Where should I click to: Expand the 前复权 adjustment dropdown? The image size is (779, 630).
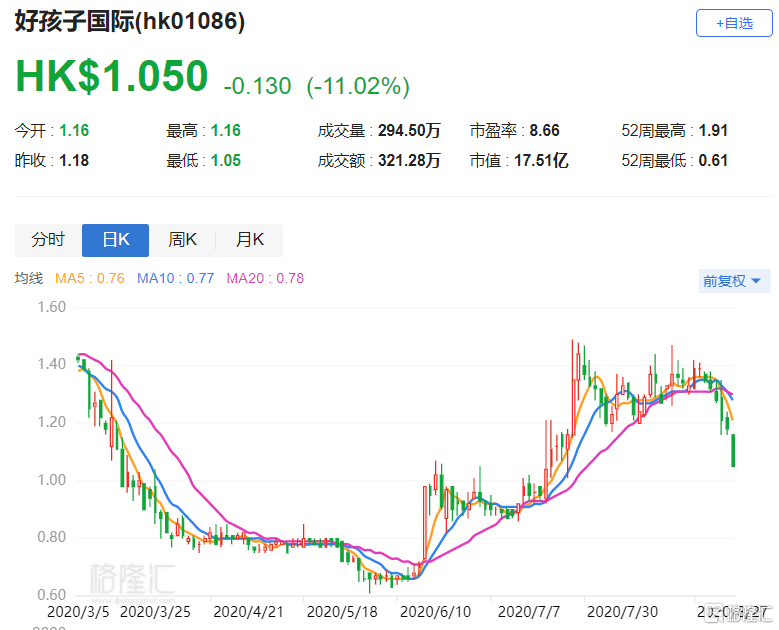[x=734, y=281]
